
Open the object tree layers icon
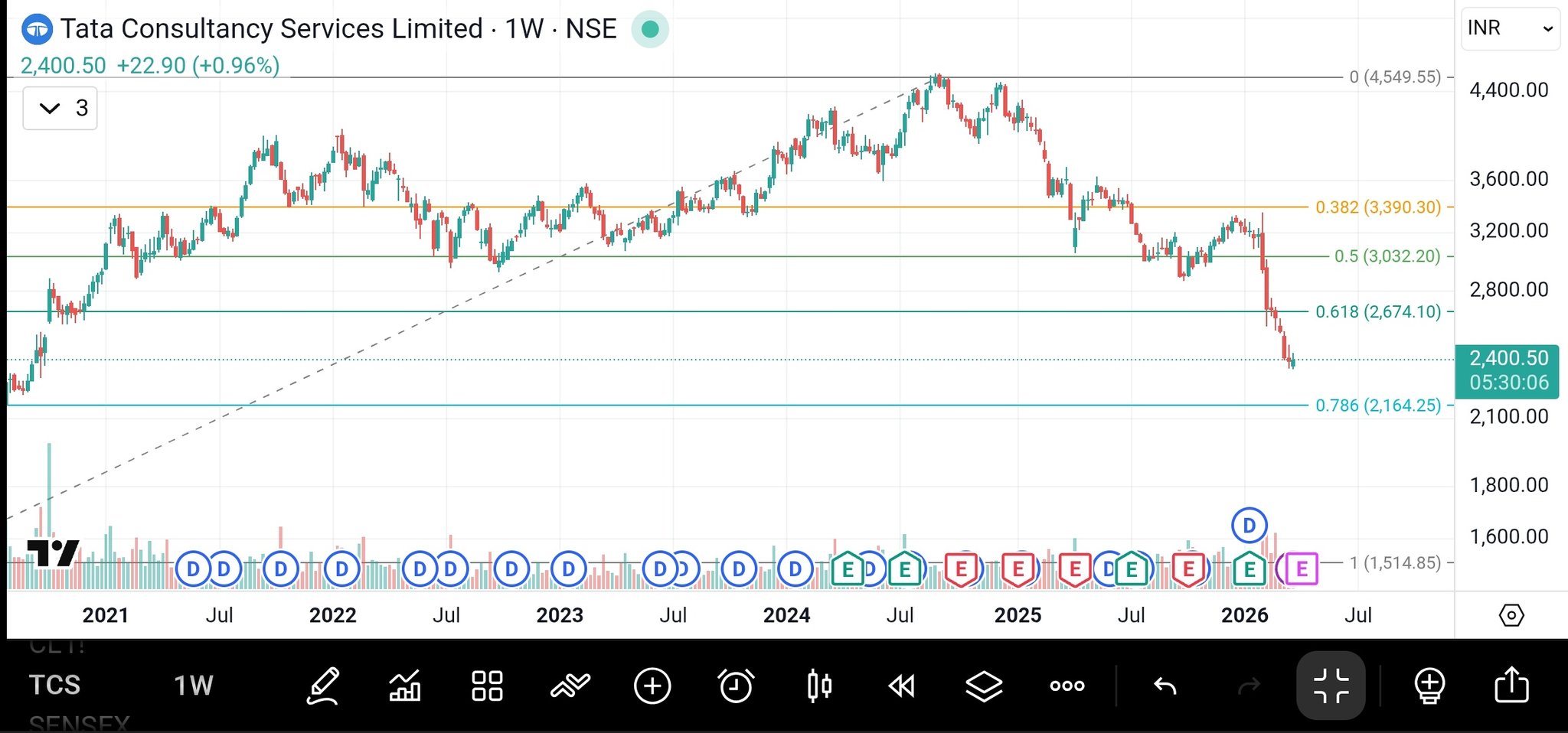(x=984, y=686)
